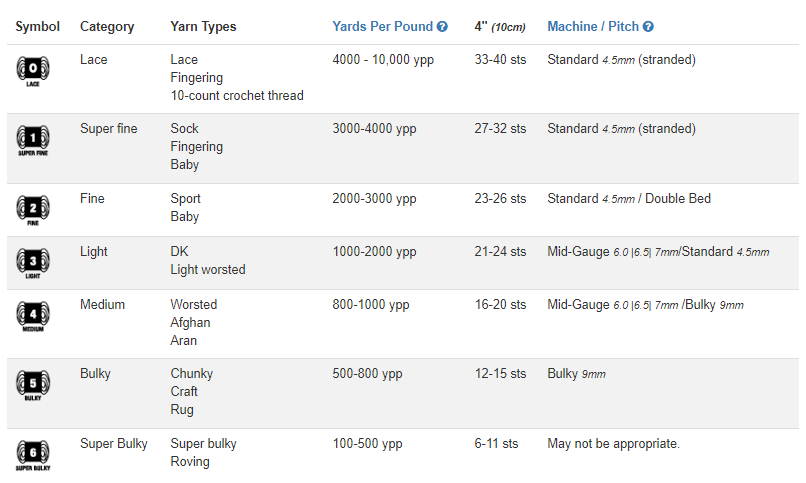Screen dimensions: 806x483
Task: Click the Medium weight 4 yarn symbol
Action: coord(33,316)
